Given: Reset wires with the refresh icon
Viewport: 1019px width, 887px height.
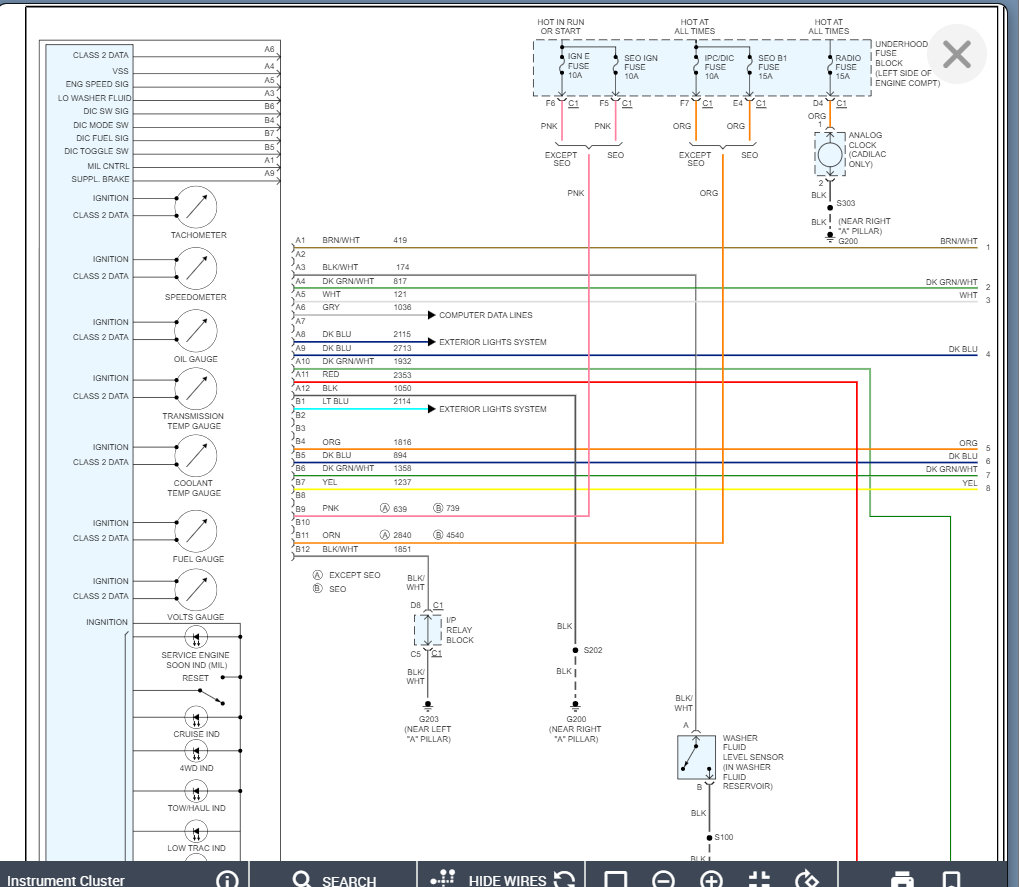Looking at the screenshot, I should pyautogui.click(x=564, y=880).
